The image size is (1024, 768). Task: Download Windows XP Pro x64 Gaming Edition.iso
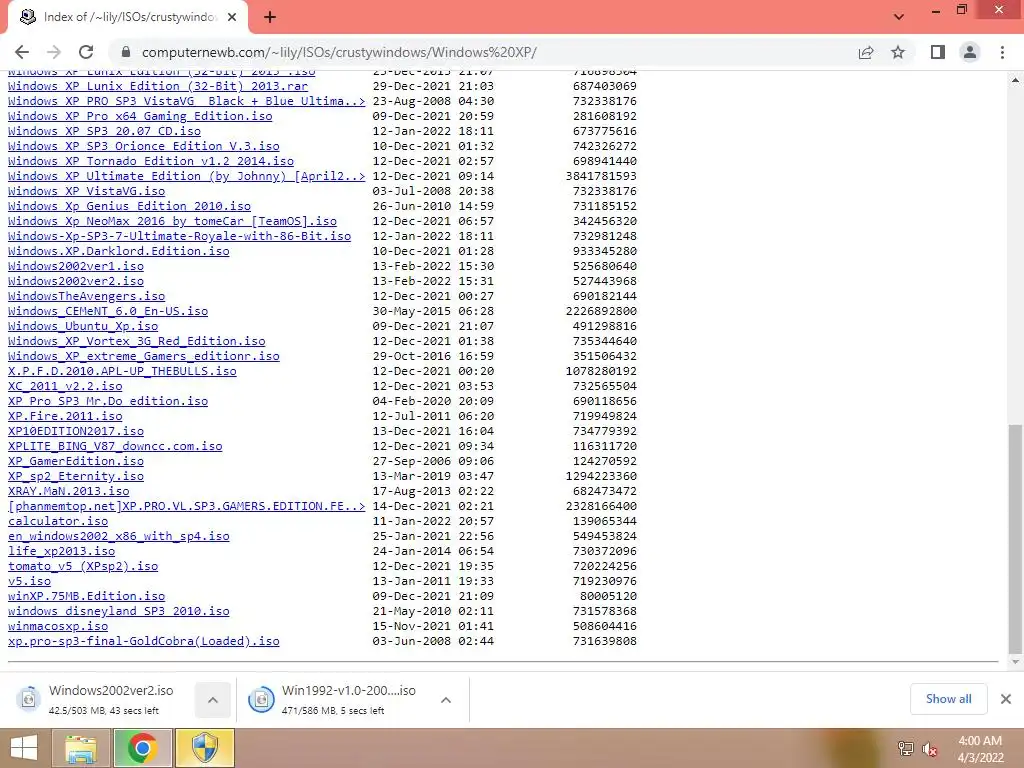pyautogui.click(x=140, y=116)
